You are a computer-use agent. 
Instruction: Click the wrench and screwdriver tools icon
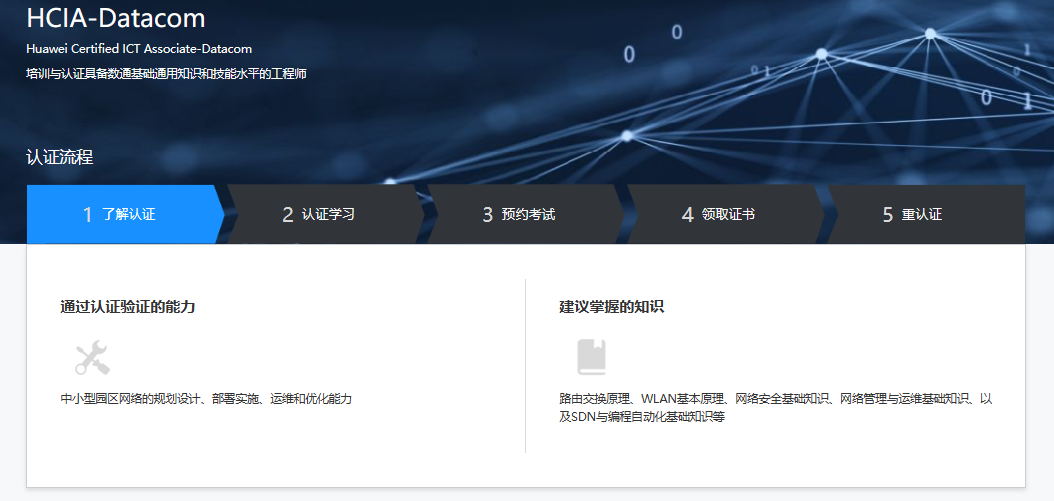click(92, 358)
